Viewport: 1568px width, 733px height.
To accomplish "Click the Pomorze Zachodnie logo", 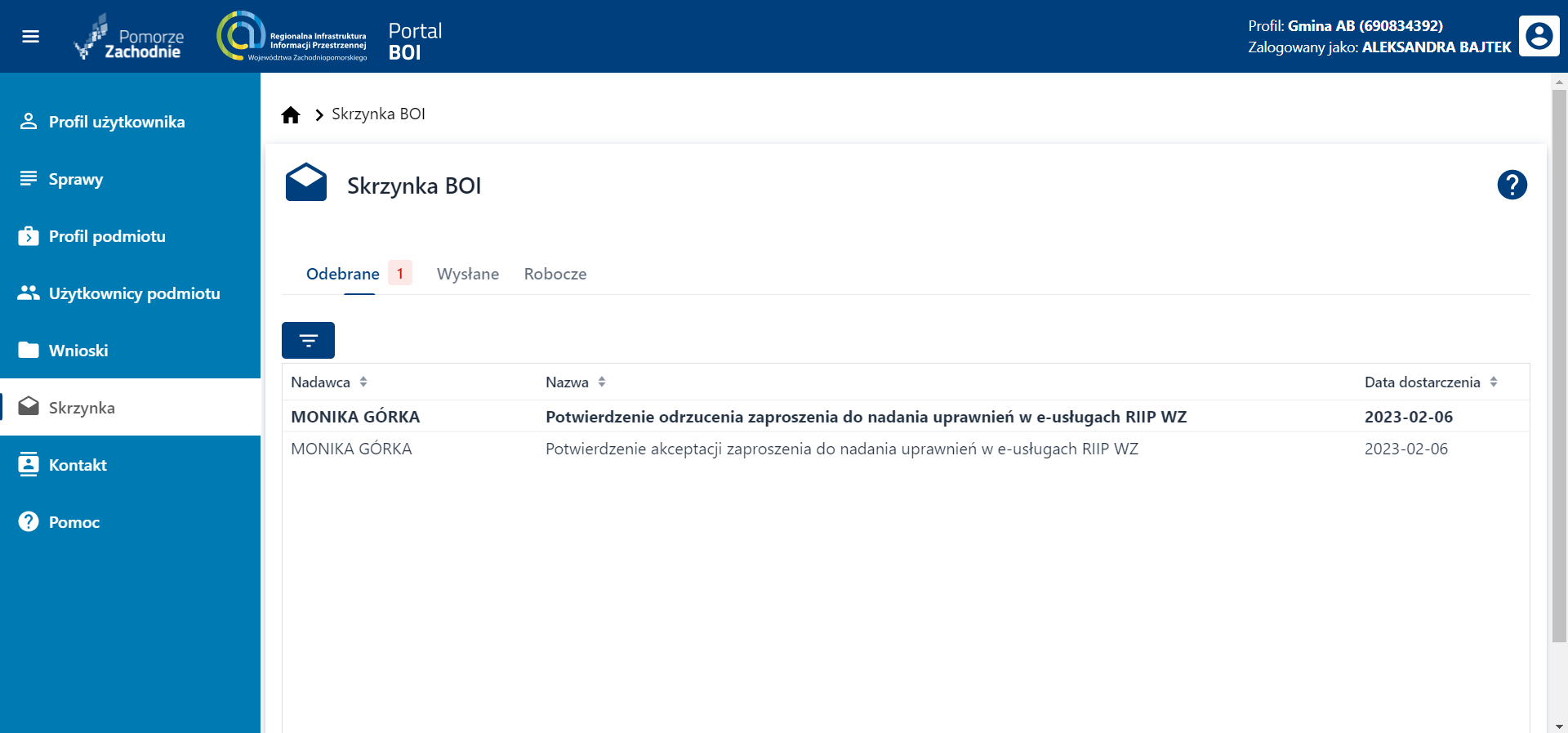I will [131, 38].
